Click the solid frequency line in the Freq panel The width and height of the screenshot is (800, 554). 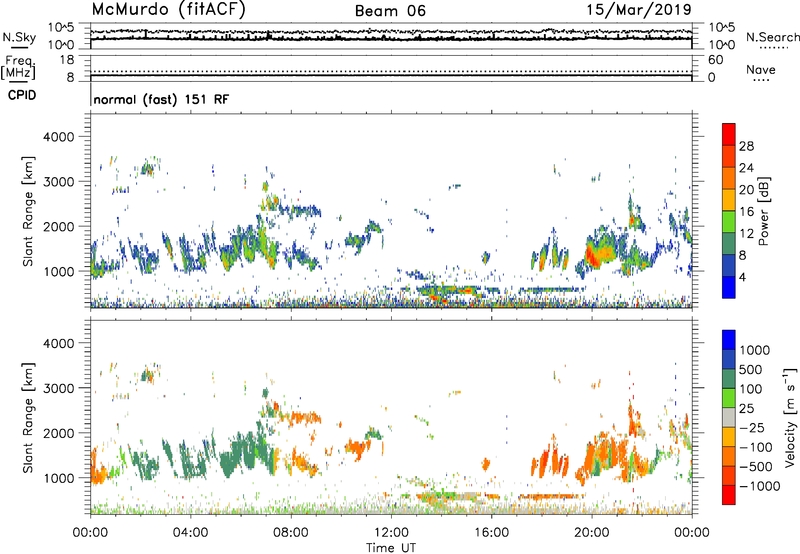pos(391,76)
